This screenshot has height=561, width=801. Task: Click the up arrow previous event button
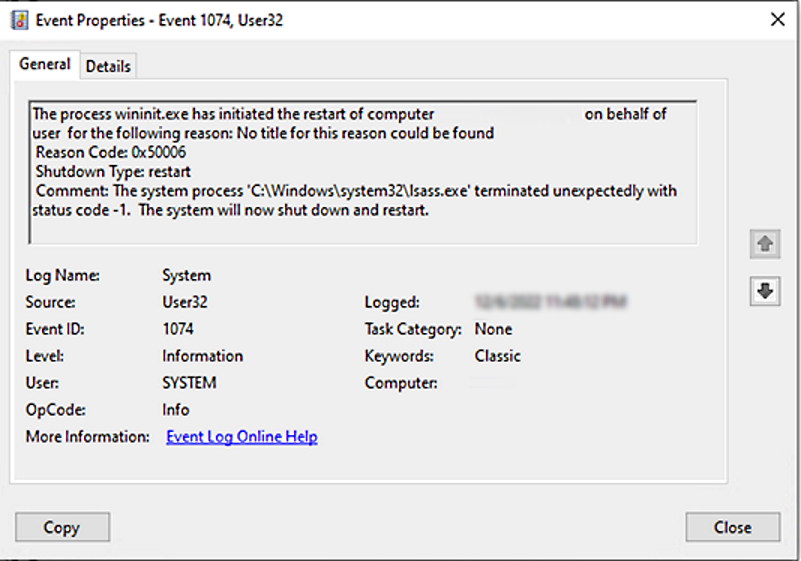click(765, 244)
